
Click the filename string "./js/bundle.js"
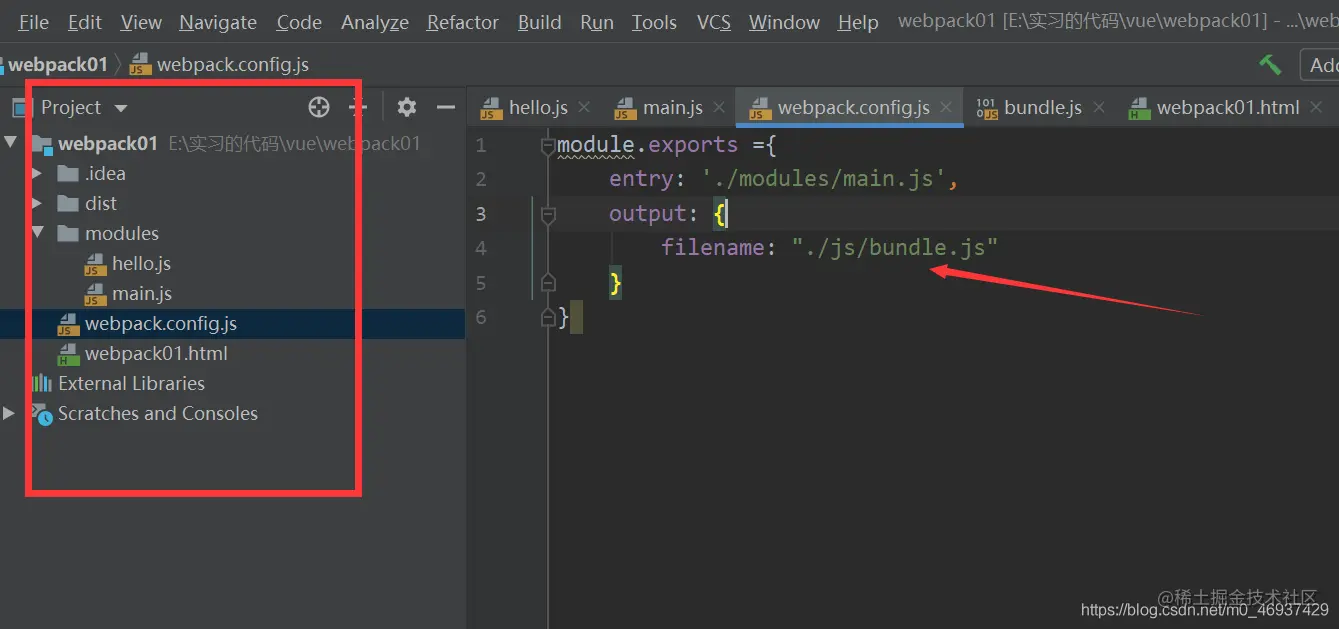click(895, 247)
